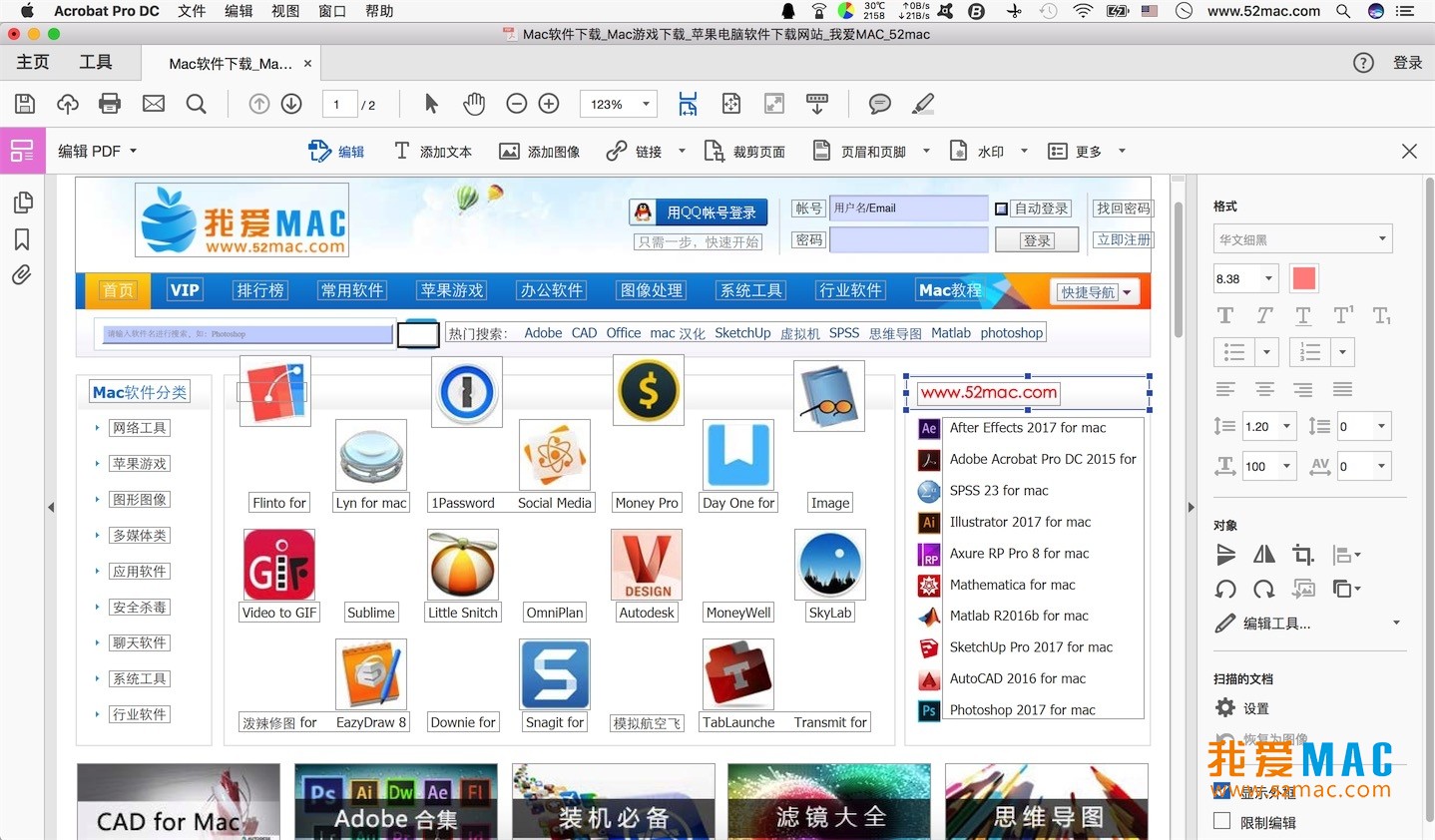Open the bookmarks panel icon
Screen dimensions: 1435x840
[22, 239]
